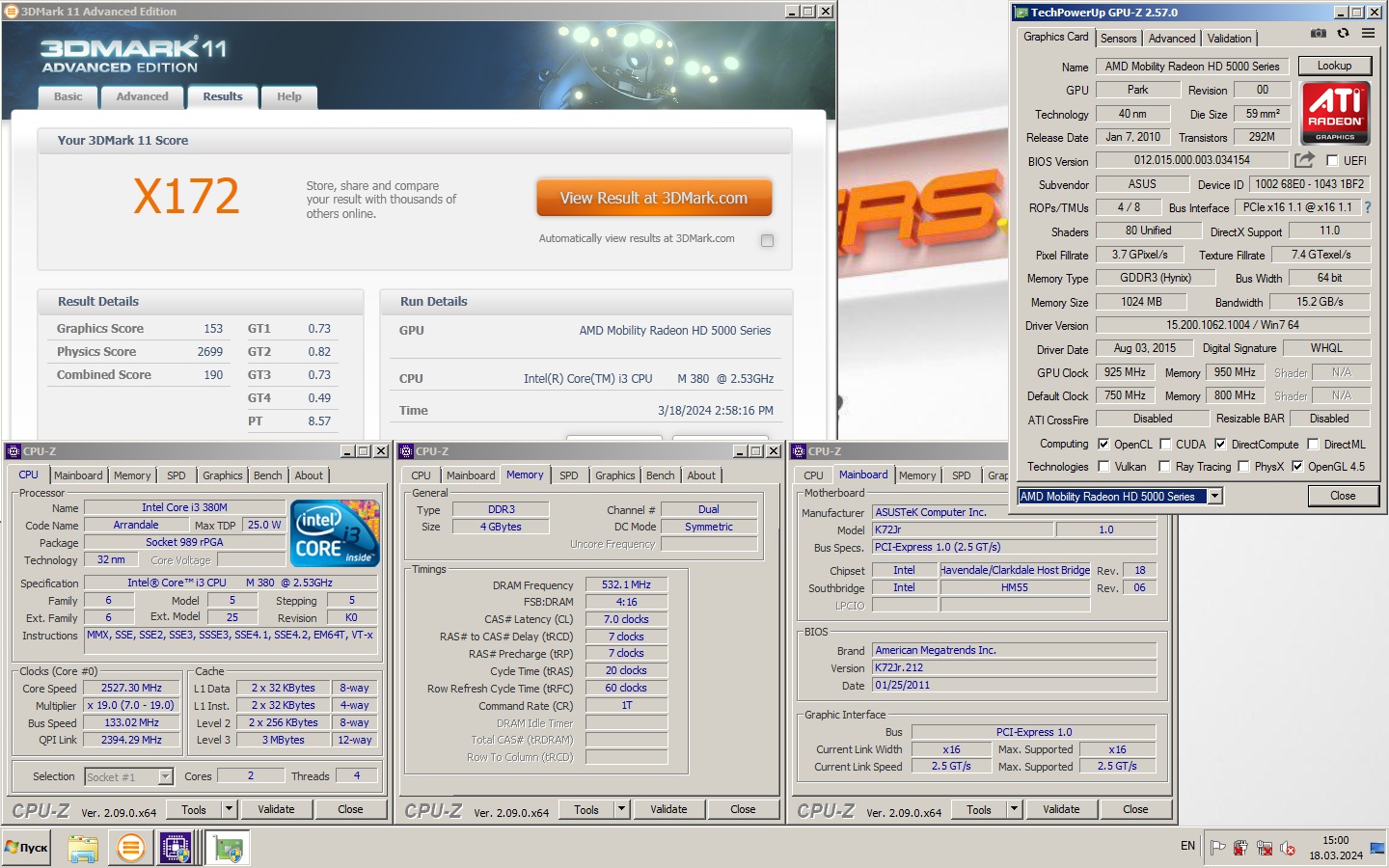Click View Result at 3DMark.com
This screenshot has height=868, width=1389.
654,198
